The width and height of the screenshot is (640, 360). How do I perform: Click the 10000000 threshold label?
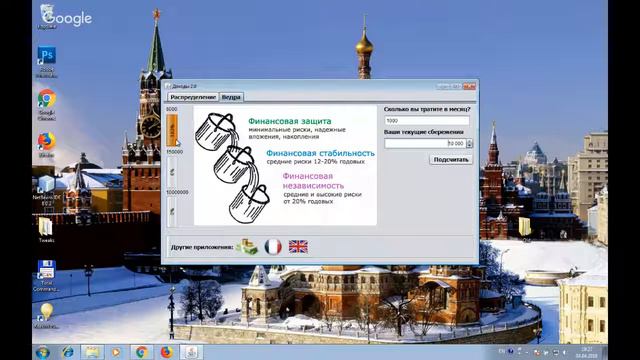177,192
